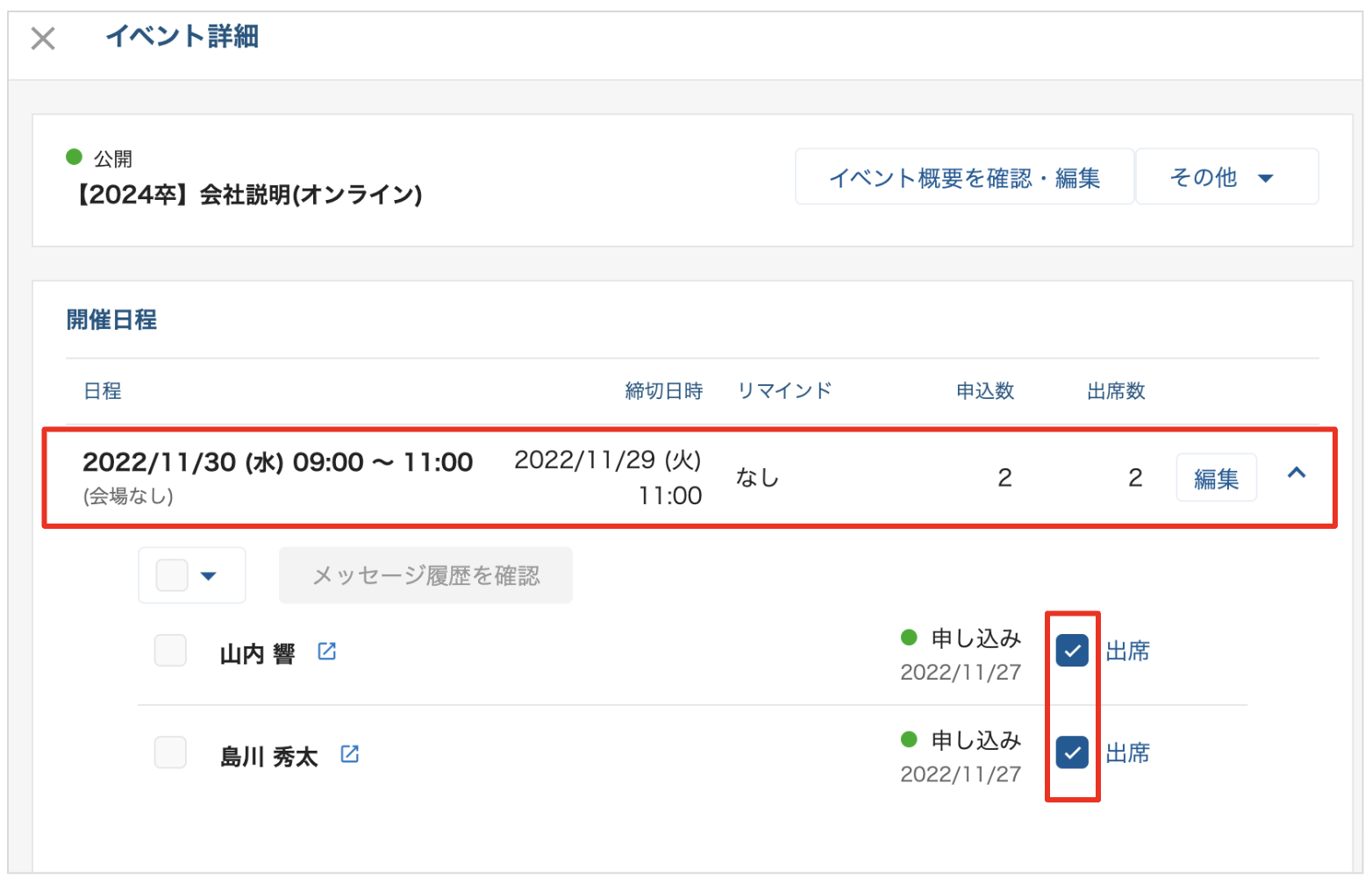Click the 出席 label next to 山内 響
This screenshot has width=1372, height=884.
coord(1127,651)
